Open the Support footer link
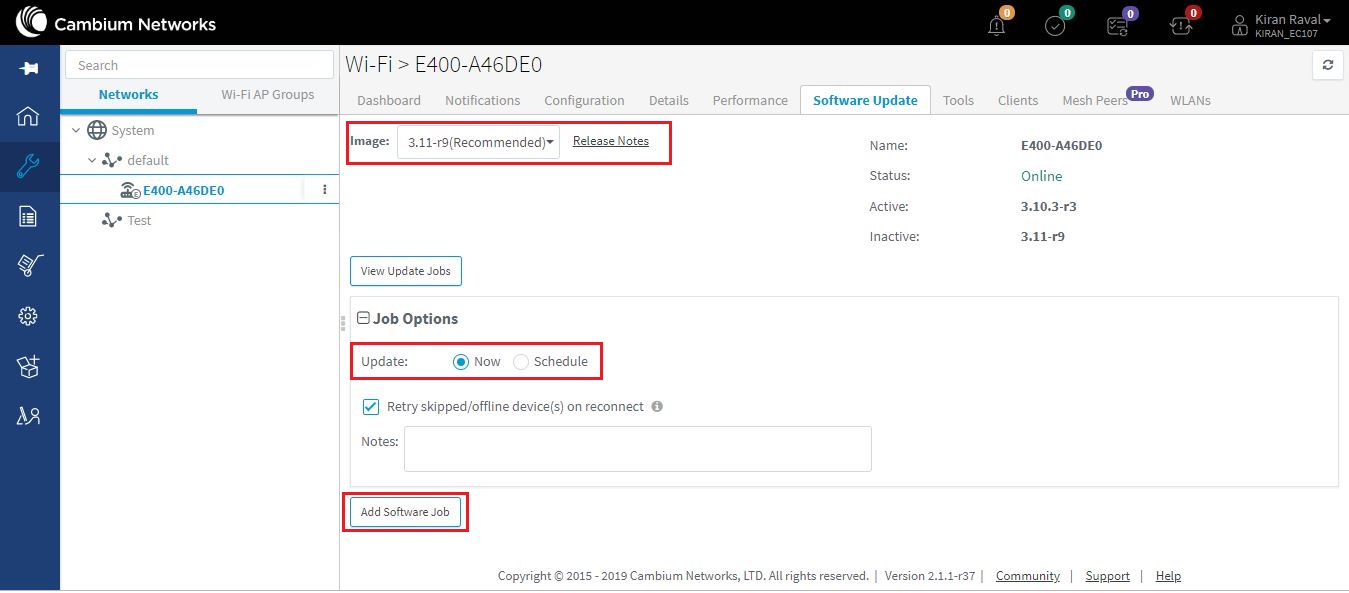Viewport: 1349px width, 593px height. (x=1108, y=576)
